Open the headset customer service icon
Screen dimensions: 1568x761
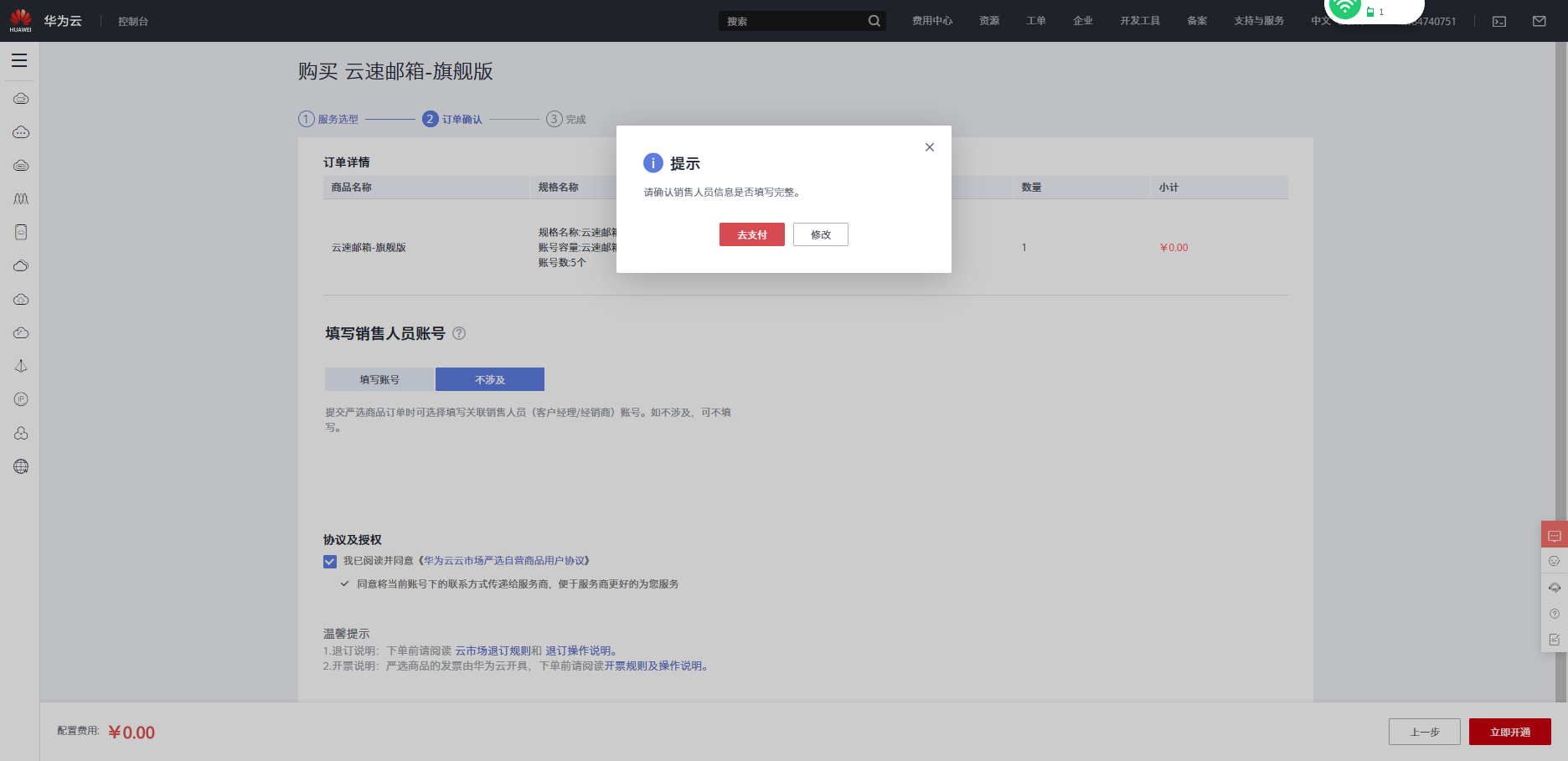(x=1555, y=588)
